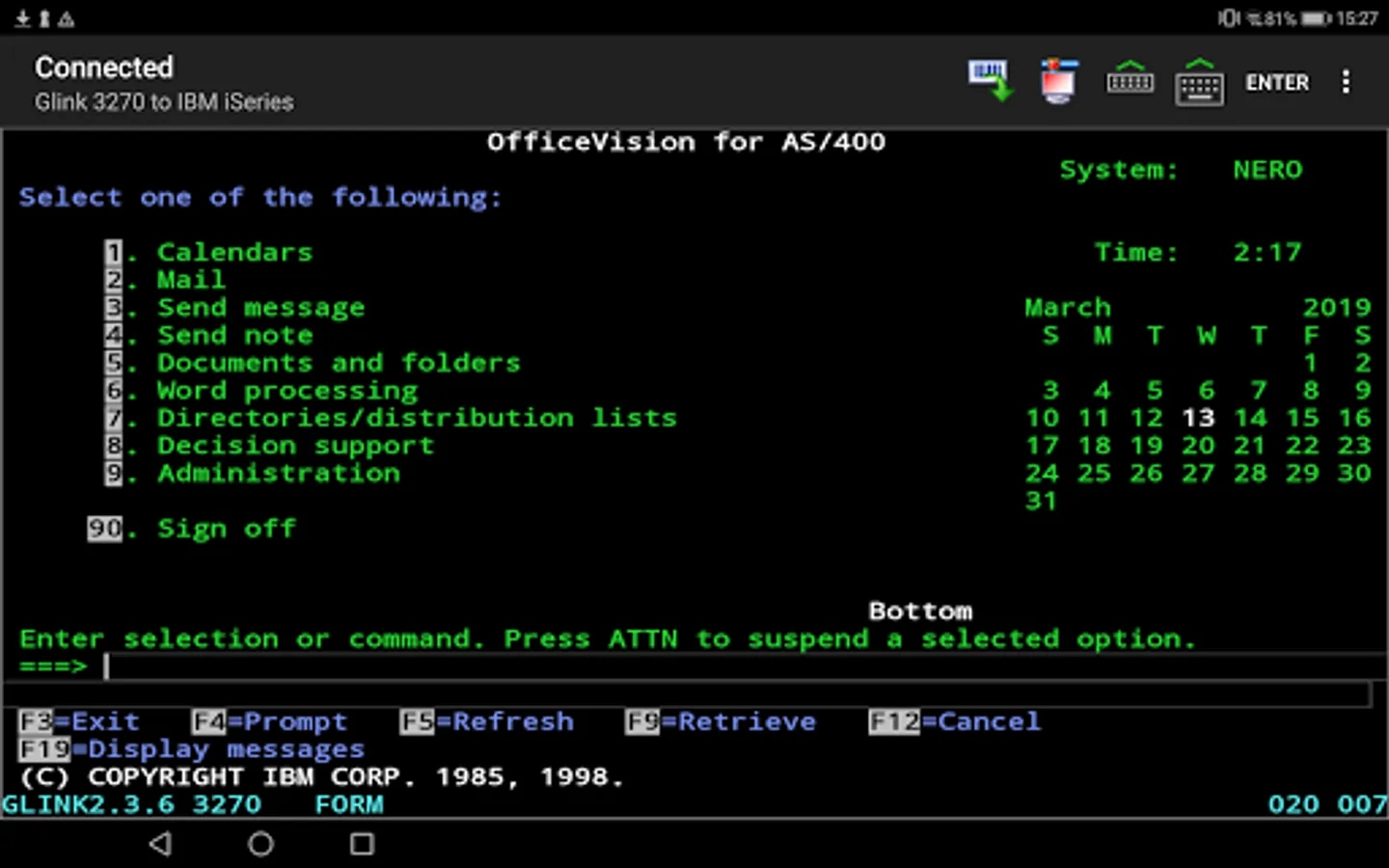Screen dimensions: 1389x868
Task: Tap the 15:27 clock in status bar
Action: click(x=1357, y=18)
